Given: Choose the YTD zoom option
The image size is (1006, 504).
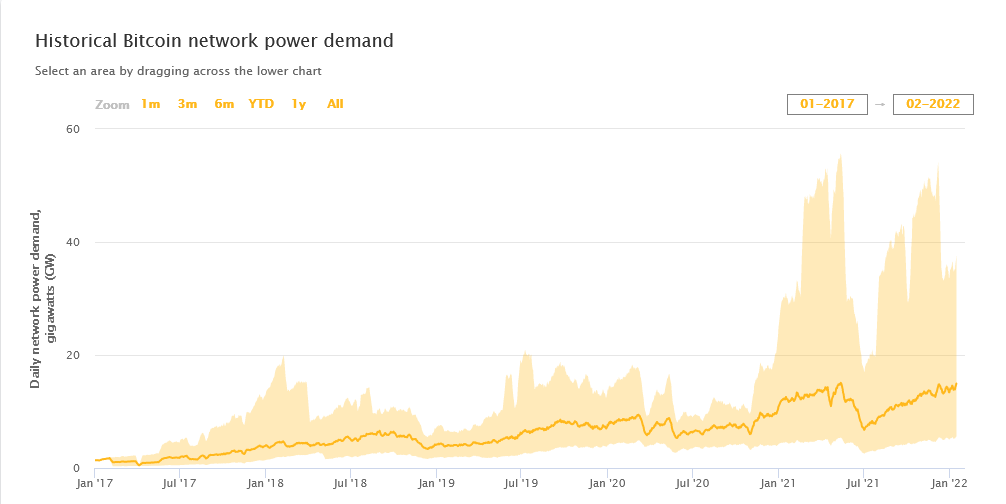Looking at the screenshot, I should 261,104.
